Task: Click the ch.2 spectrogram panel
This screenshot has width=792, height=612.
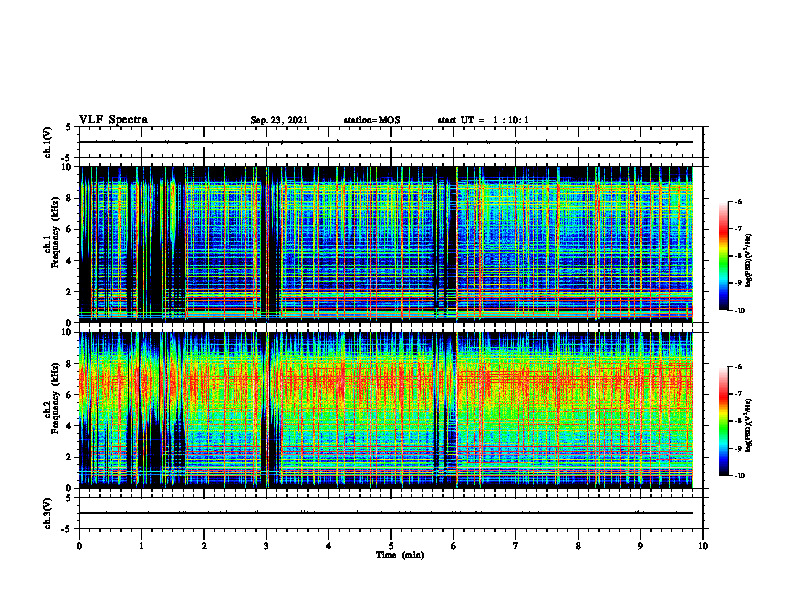Action: (x=386, y=410)
